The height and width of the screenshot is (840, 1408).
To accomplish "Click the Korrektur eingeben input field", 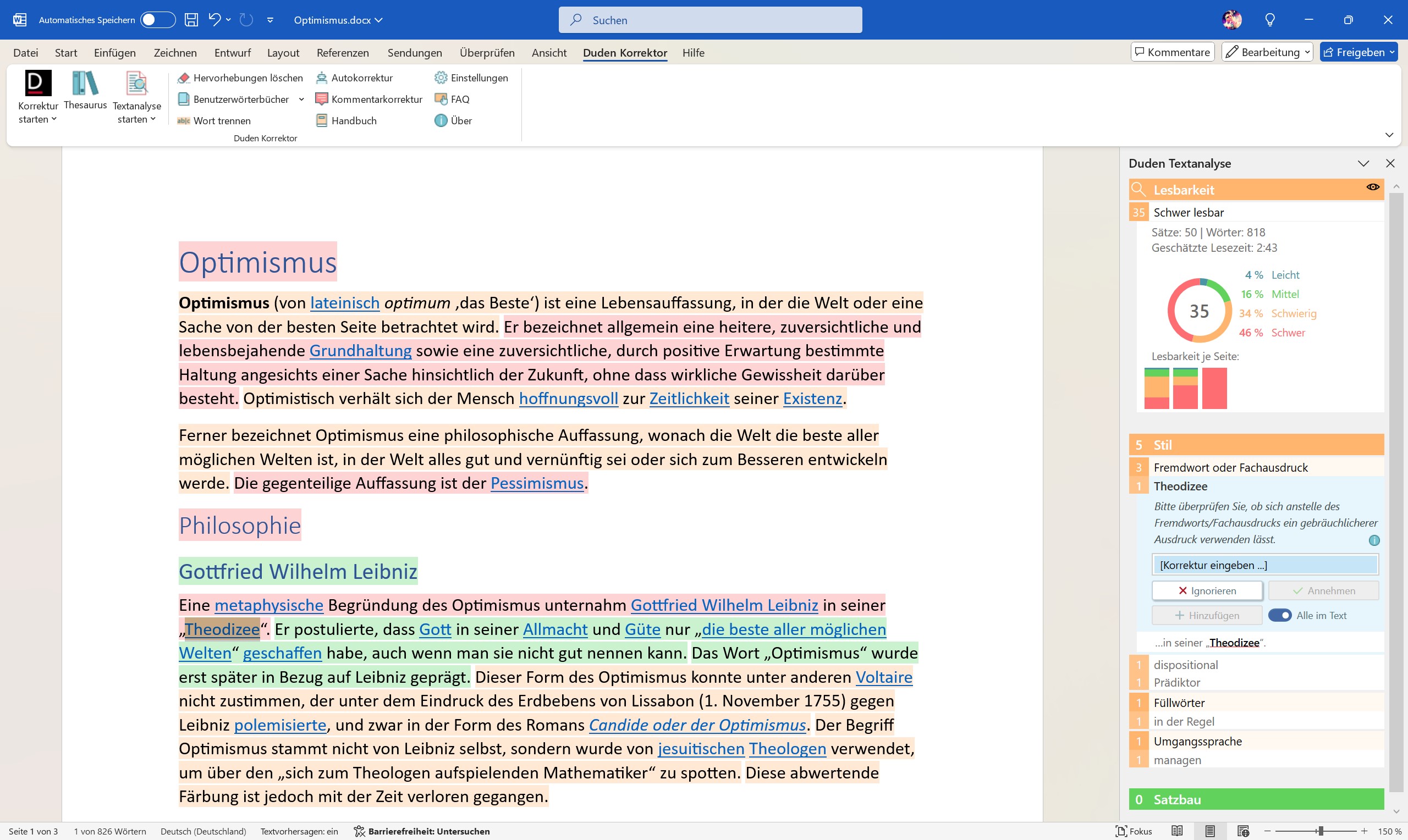I will [1266, 565].
